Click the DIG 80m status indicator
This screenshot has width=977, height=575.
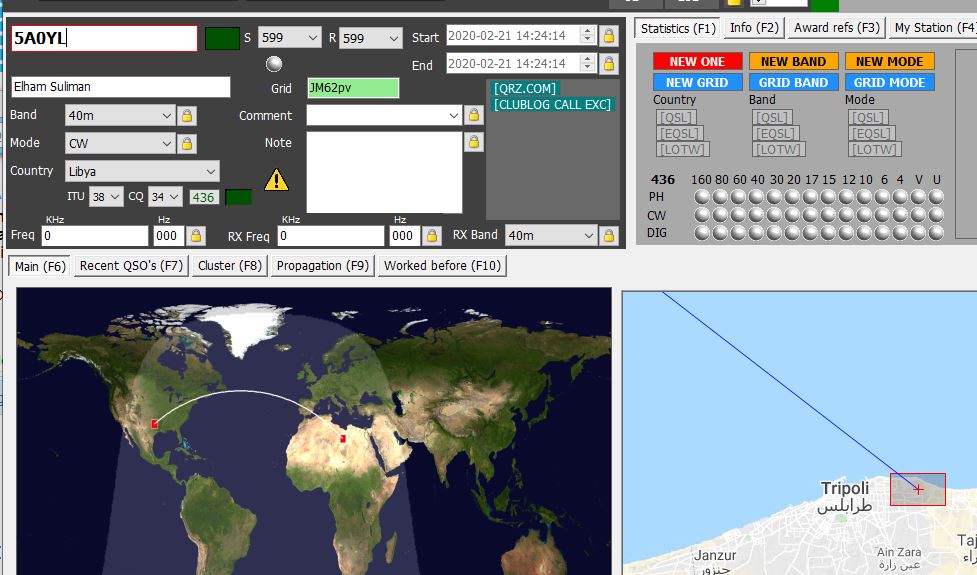click(720, 232)
